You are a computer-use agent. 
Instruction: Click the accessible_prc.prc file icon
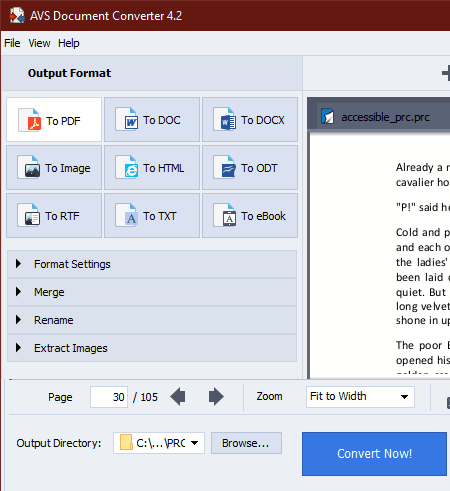point(327,117)
